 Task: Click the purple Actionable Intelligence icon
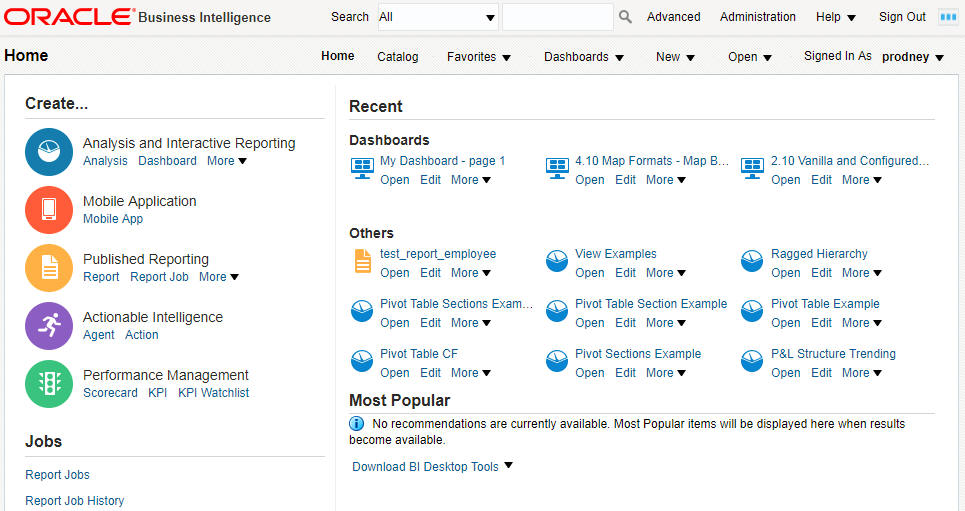[x=49, y=326]
